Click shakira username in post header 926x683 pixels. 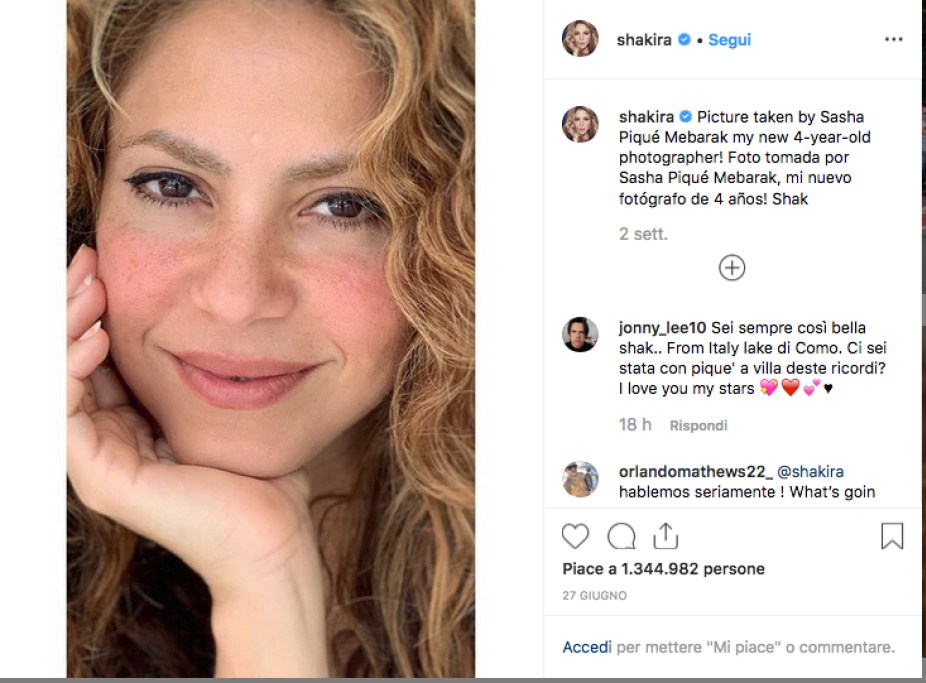[x=645, y=40]
